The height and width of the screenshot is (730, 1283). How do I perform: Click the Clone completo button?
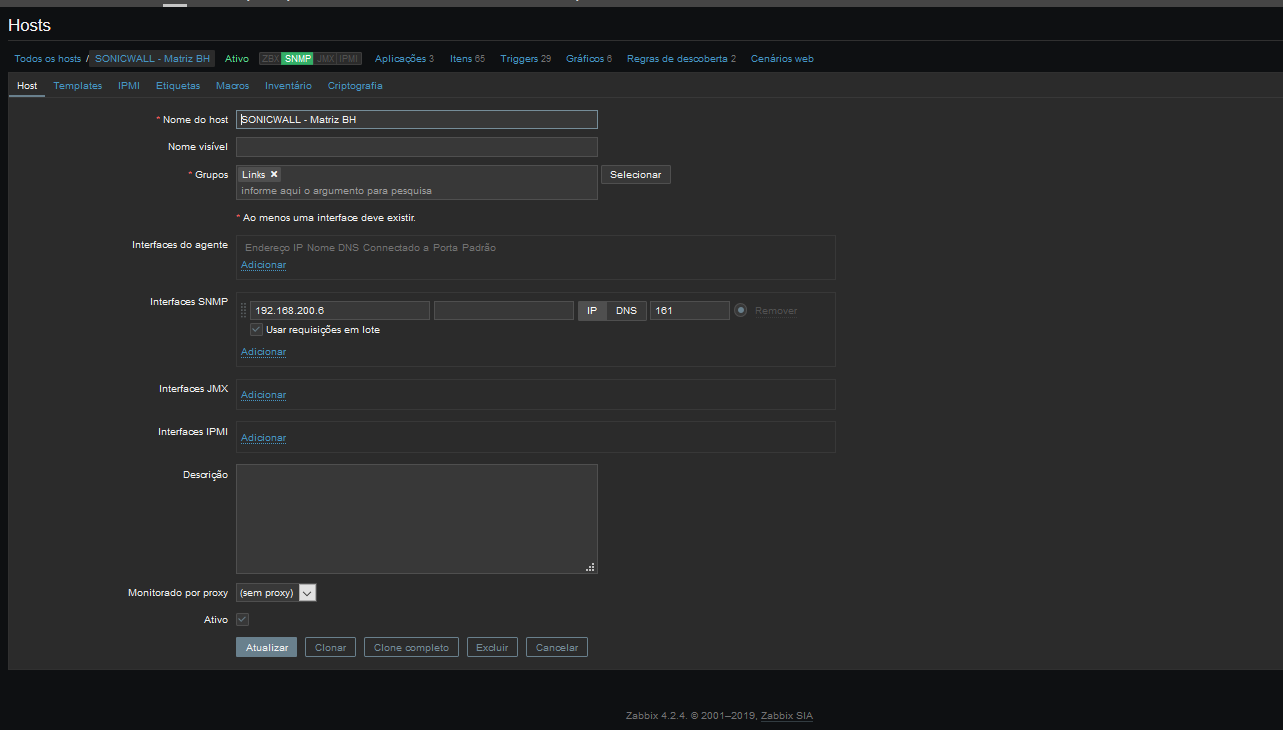click(x=412, y=648)
